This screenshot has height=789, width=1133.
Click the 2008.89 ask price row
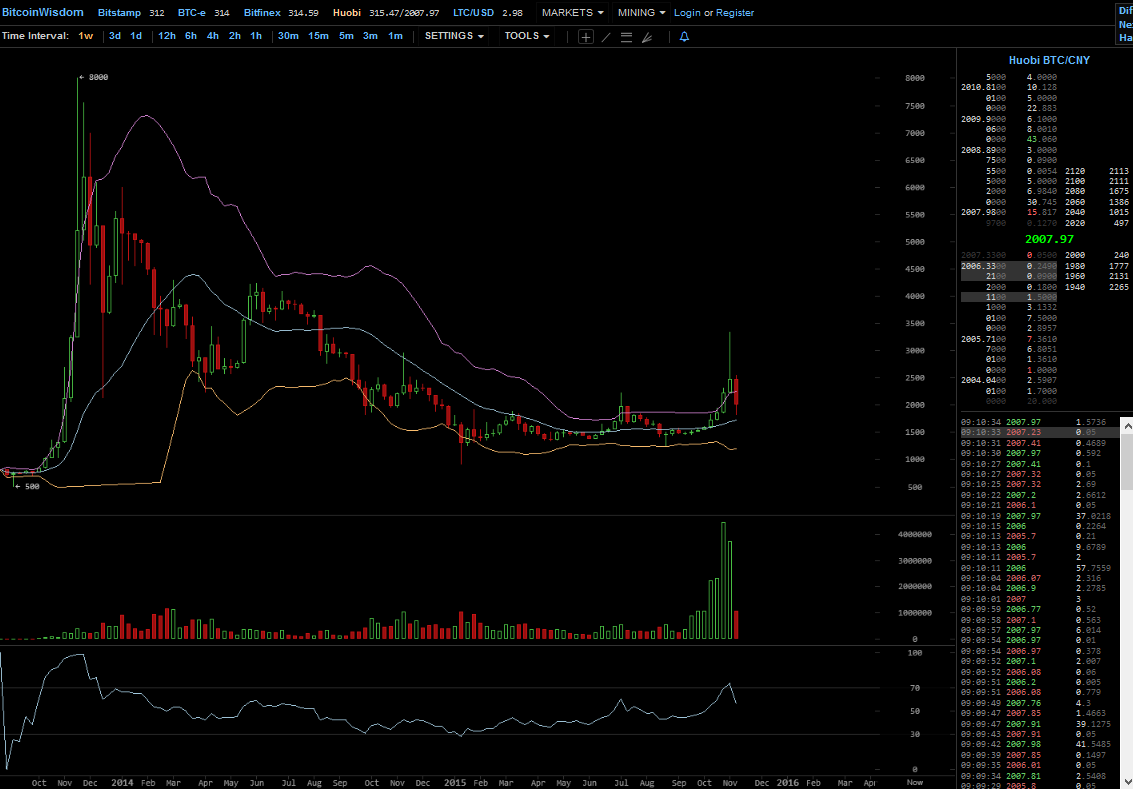pos(1009,150)
